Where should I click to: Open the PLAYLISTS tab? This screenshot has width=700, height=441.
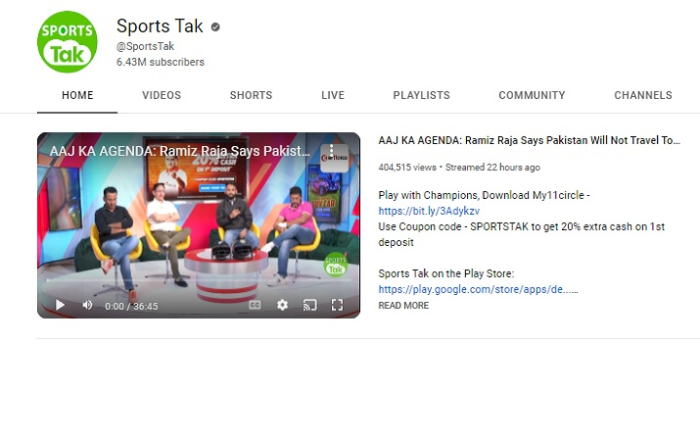point(421,95)
